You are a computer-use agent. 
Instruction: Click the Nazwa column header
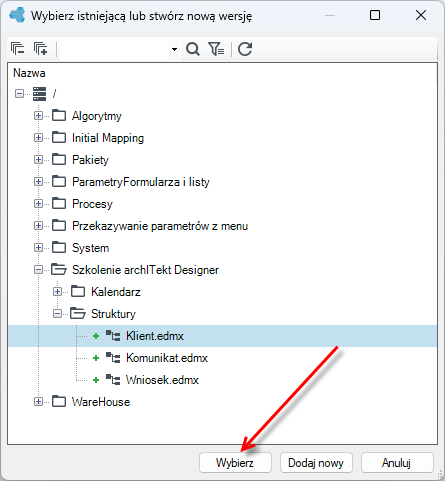tap(29, 73)
